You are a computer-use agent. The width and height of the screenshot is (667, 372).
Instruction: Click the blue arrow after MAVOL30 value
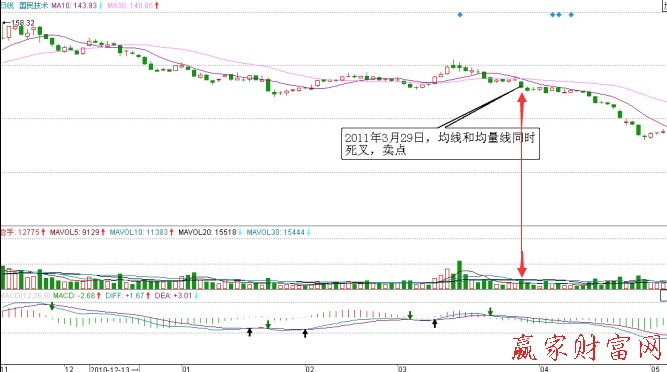308,232
